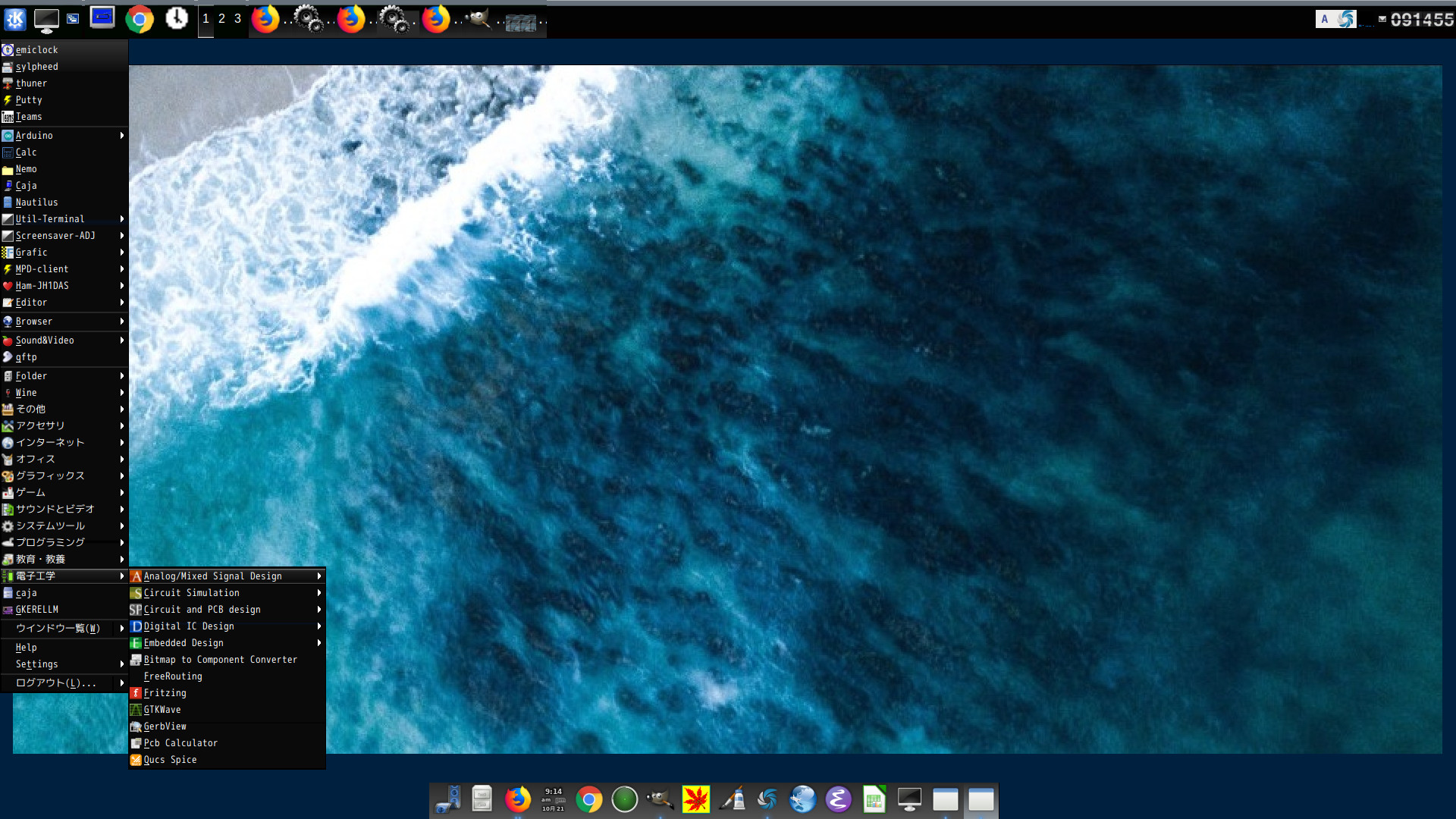This screenshot has height=819, width=1456.
Task: Open Pcb Calculator
Action: 180,742
